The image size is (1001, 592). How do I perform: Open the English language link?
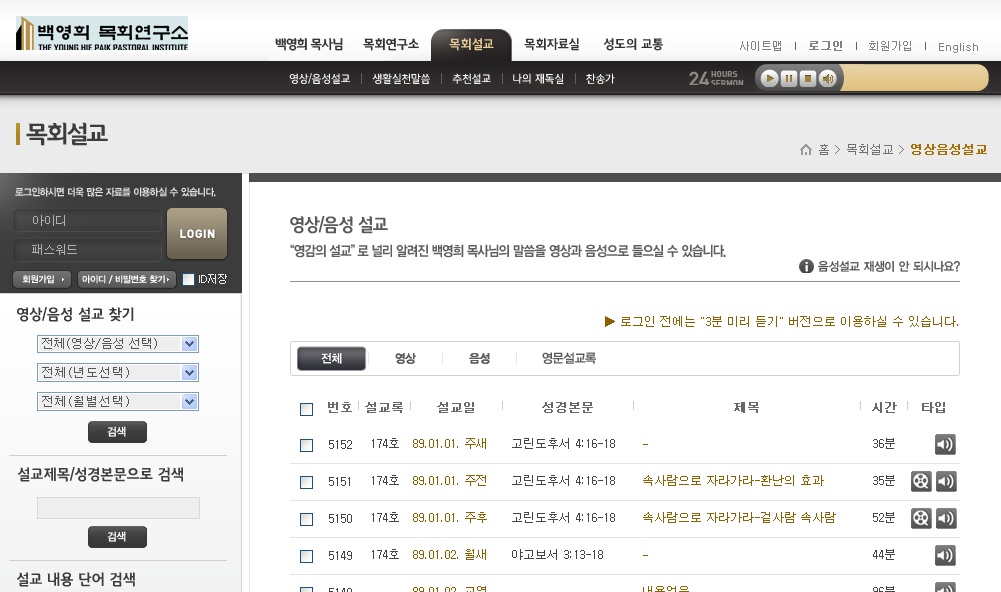957,47
